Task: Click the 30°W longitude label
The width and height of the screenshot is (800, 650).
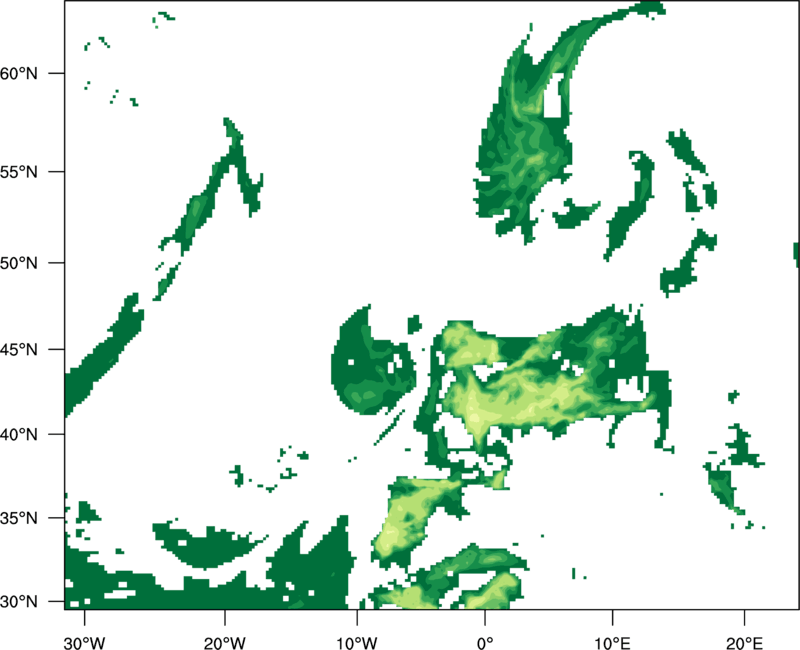Action: pyautogui.click(x=84, y=643)
